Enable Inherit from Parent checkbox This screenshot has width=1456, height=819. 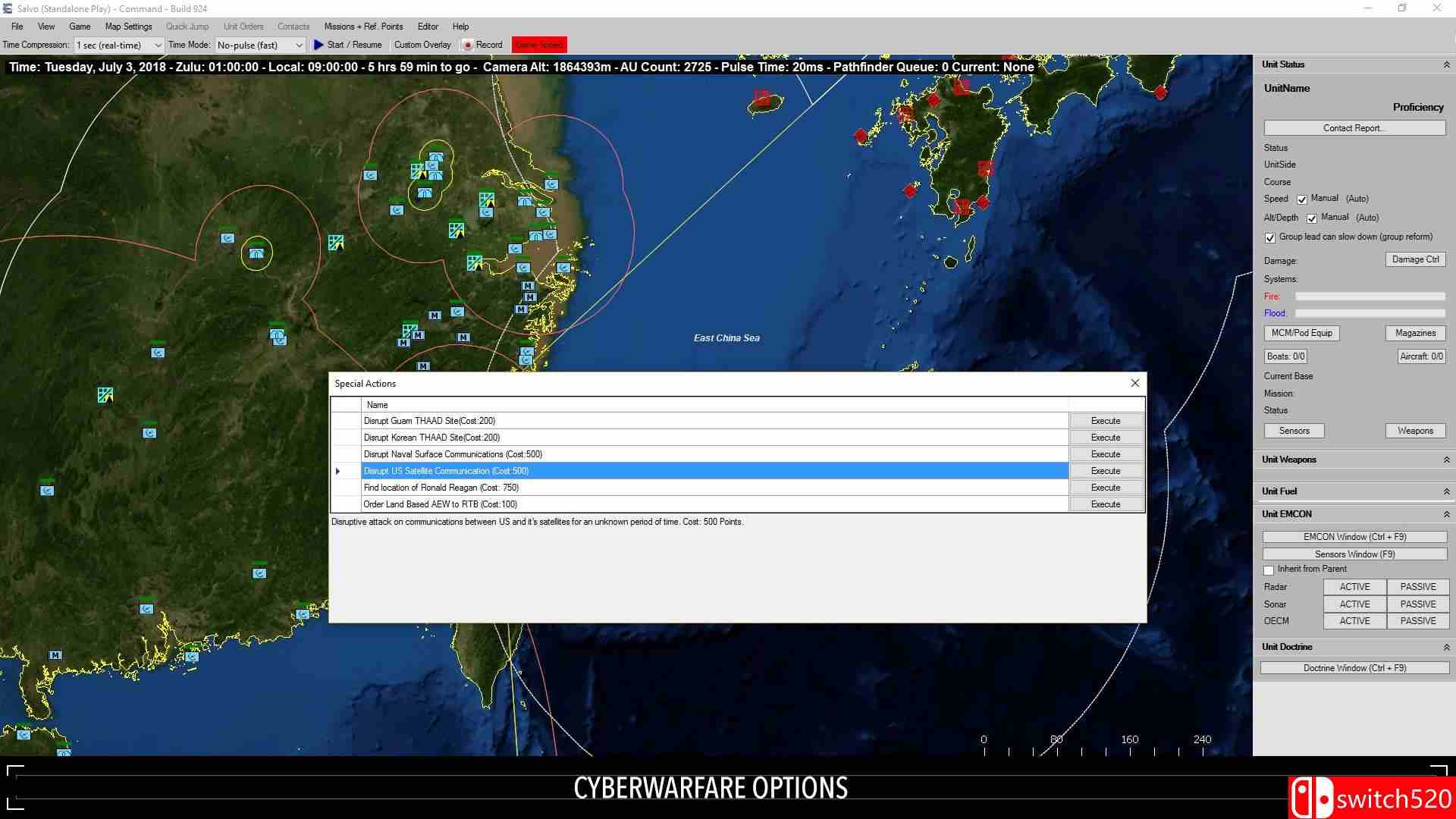click(x=1269, y=570)
